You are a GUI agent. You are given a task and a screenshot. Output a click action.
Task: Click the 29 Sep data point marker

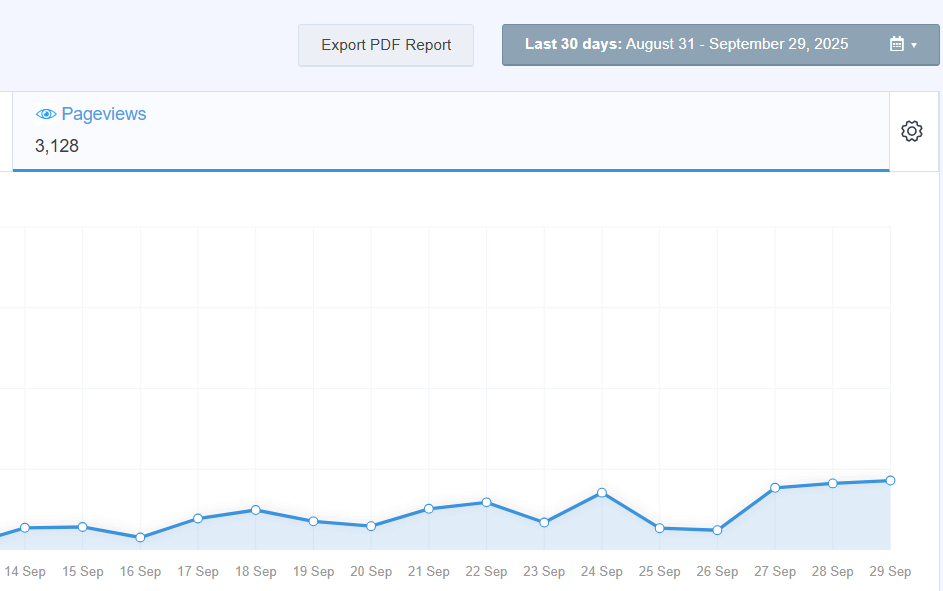coord(890,480)
